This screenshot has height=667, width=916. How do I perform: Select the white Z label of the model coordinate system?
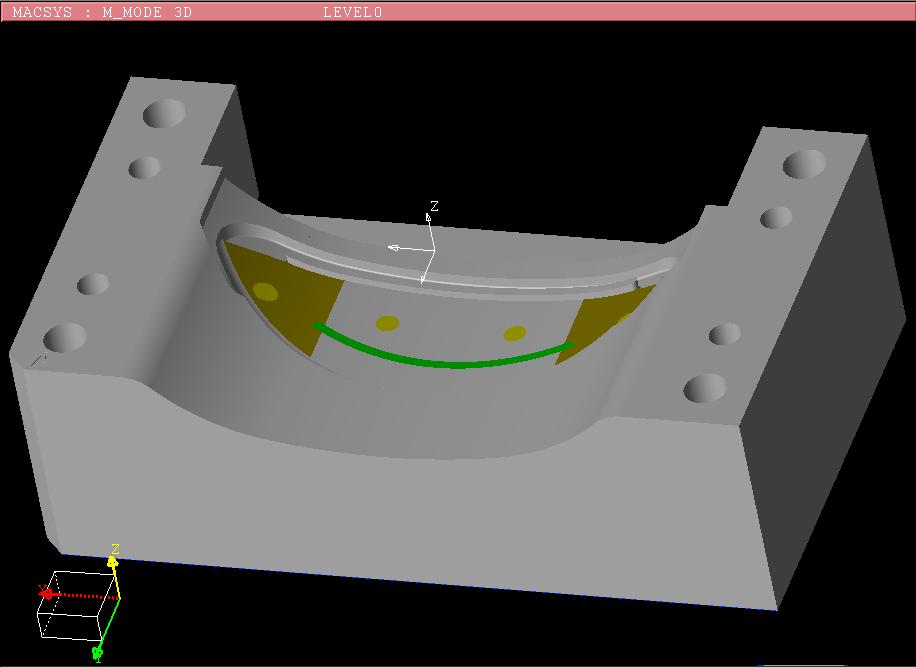tap(434, 206)
